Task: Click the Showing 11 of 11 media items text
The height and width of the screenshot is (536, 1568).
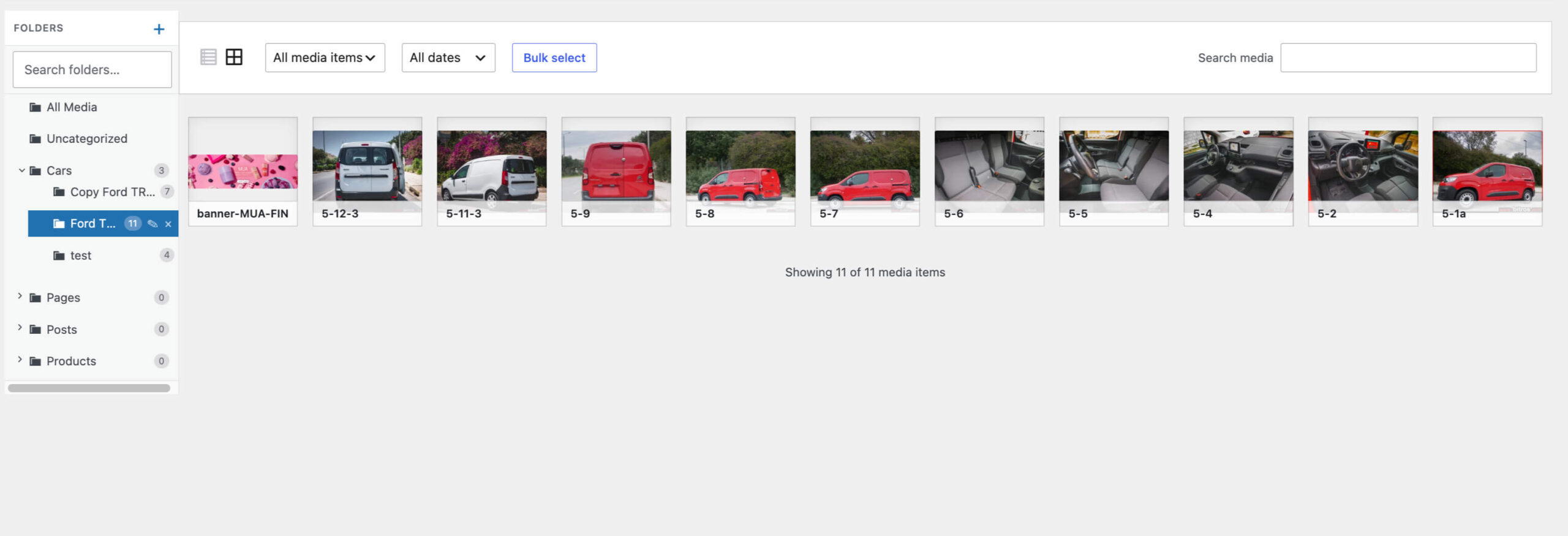Action: coord(865,272)
